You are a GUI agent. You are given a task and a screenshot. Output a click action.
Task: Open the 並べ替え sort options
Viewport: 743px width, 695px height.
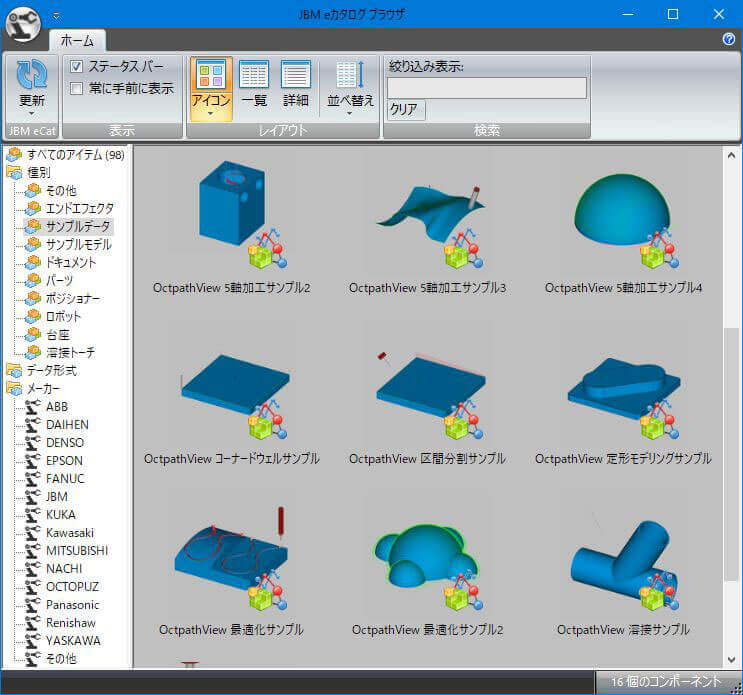click(348, 87)
